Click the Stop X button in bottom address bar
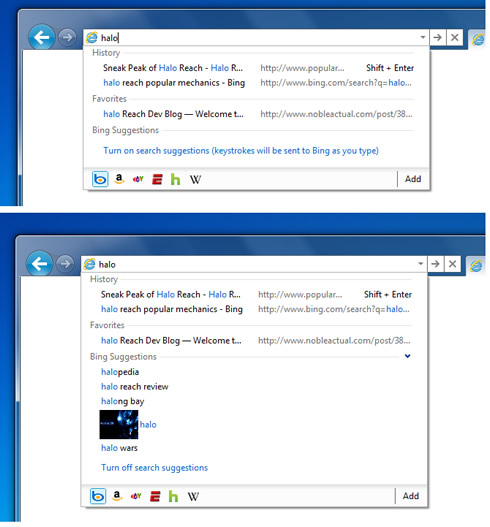 click(x=453, y=264)
